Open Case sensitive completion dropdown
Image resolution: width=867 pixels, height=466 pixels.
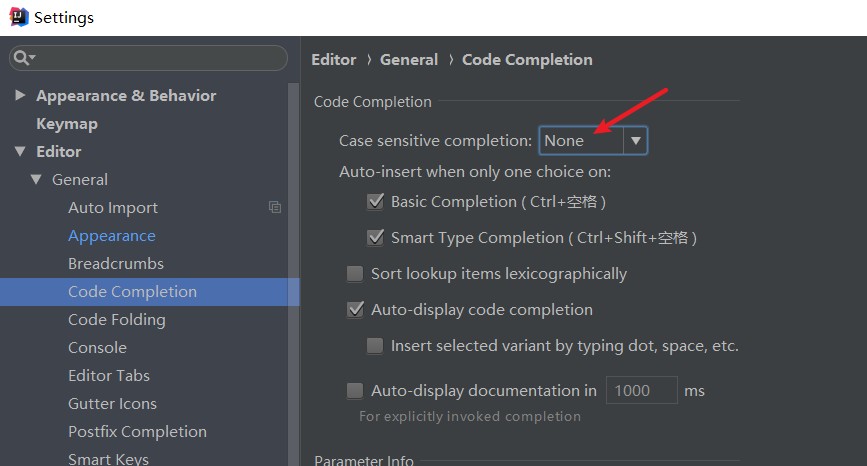point(636,141)
